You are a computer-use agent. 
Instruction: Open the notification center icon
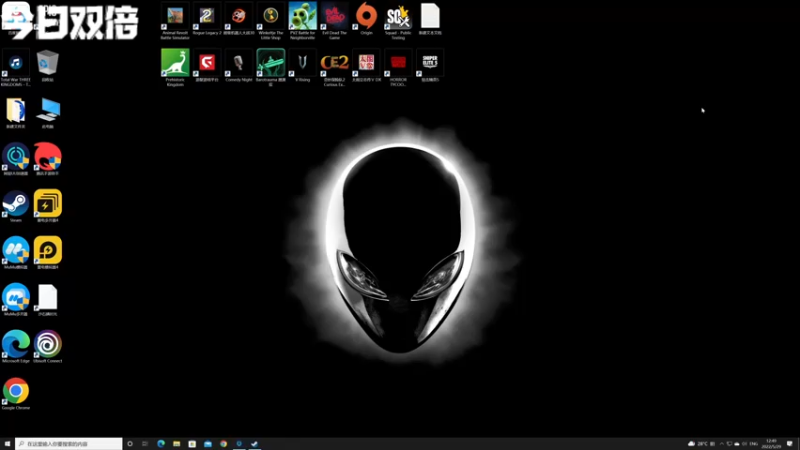[790, 444]
